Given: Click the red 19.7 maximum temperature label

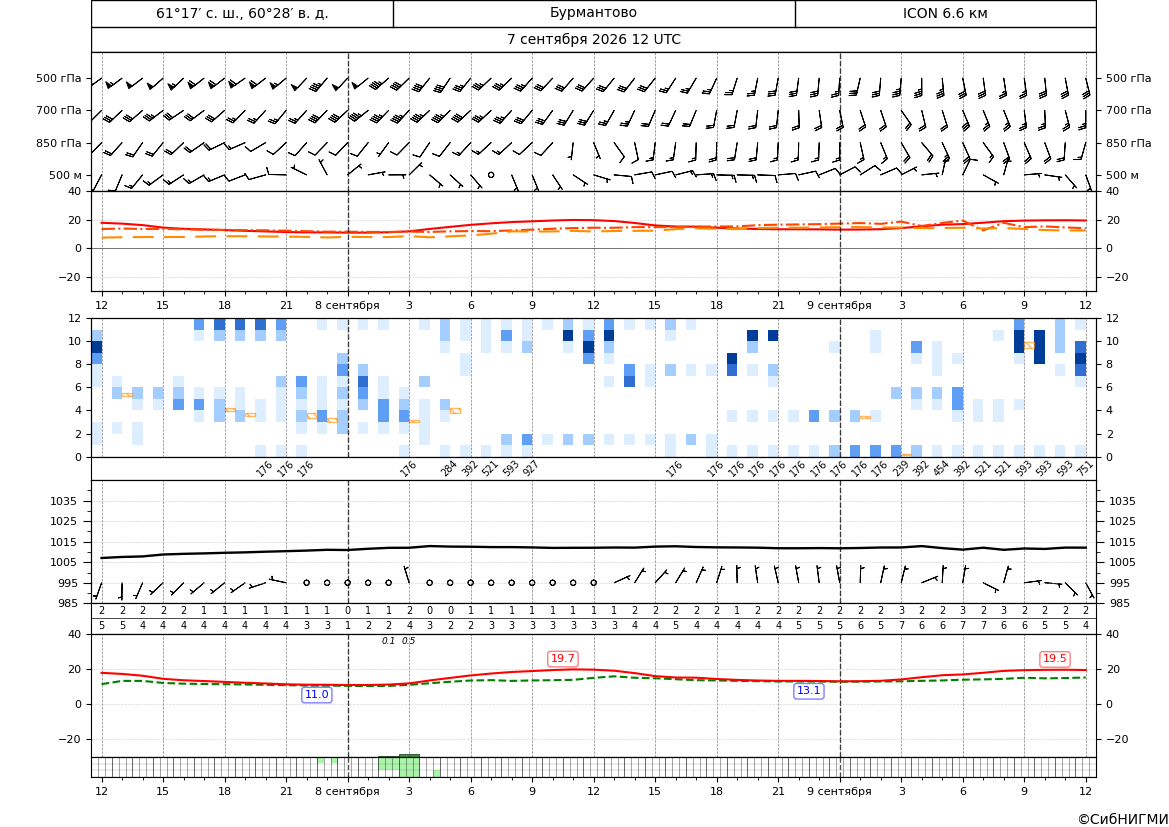Looking at the screenshot, I should point(562,658).
